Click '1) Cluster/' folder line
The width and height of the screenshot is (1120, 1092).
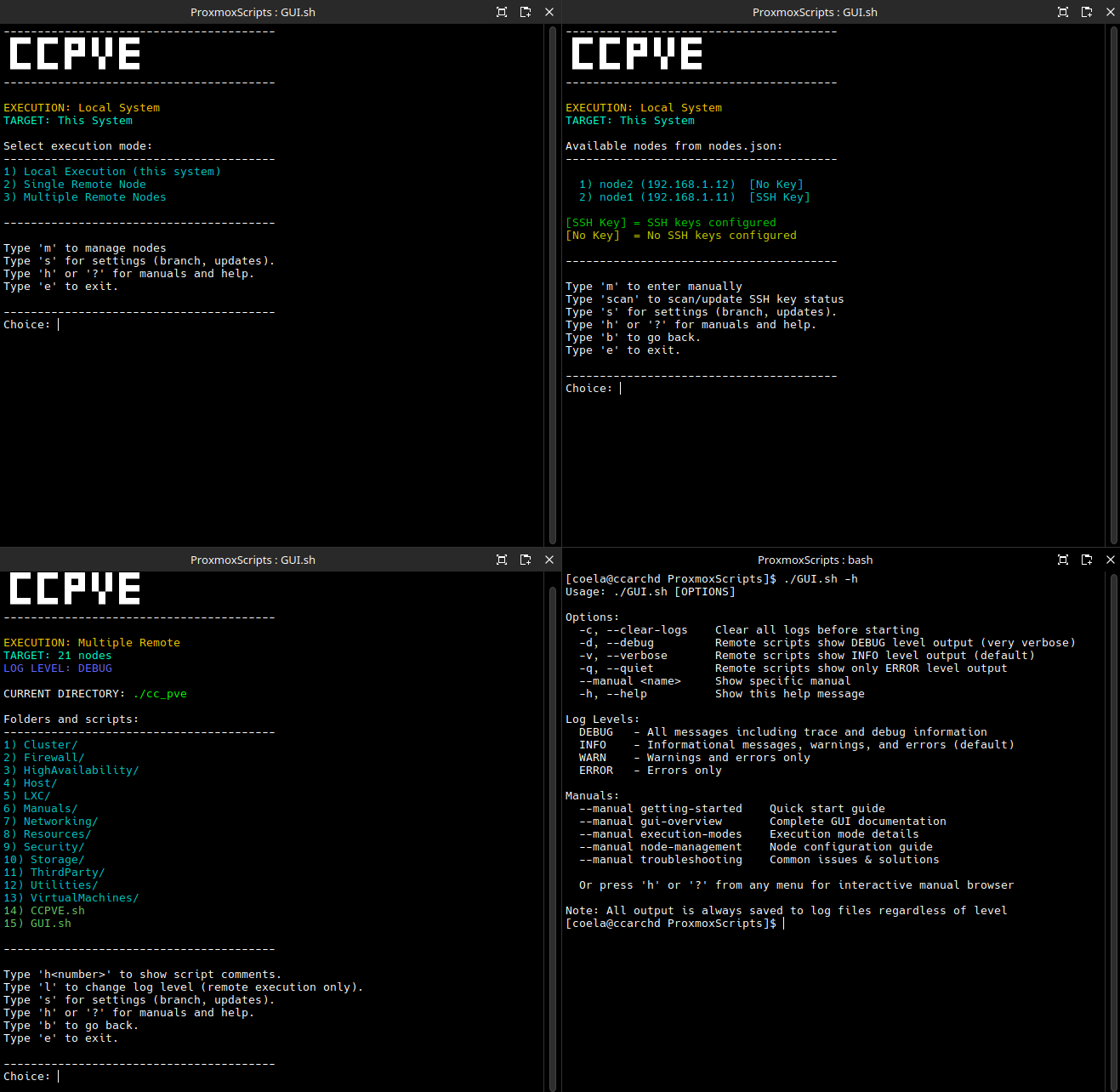pyautogui.click(x=41, y=745)
